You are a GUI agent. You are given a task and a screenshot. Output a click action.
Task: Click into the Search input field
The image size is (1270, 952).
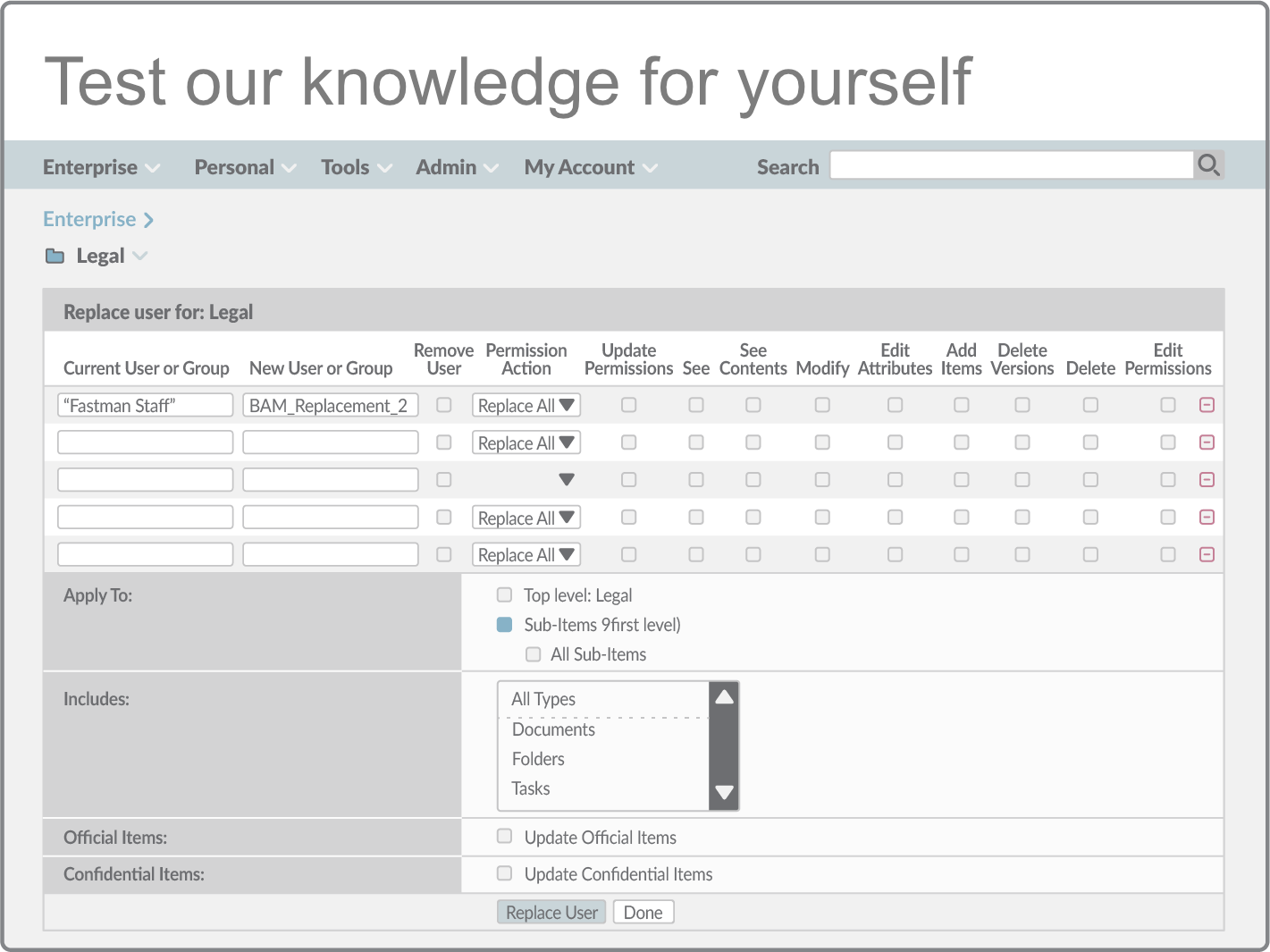(x=1011, y=165)
